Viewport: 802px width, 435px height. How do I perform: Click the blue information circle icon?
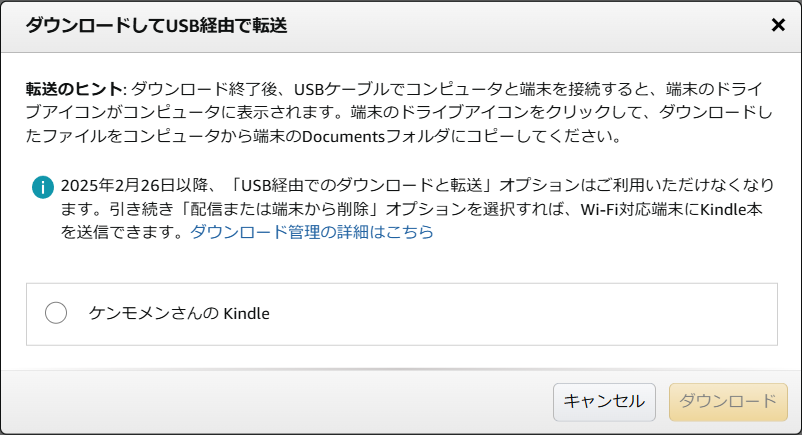click(x=42, y=187)
